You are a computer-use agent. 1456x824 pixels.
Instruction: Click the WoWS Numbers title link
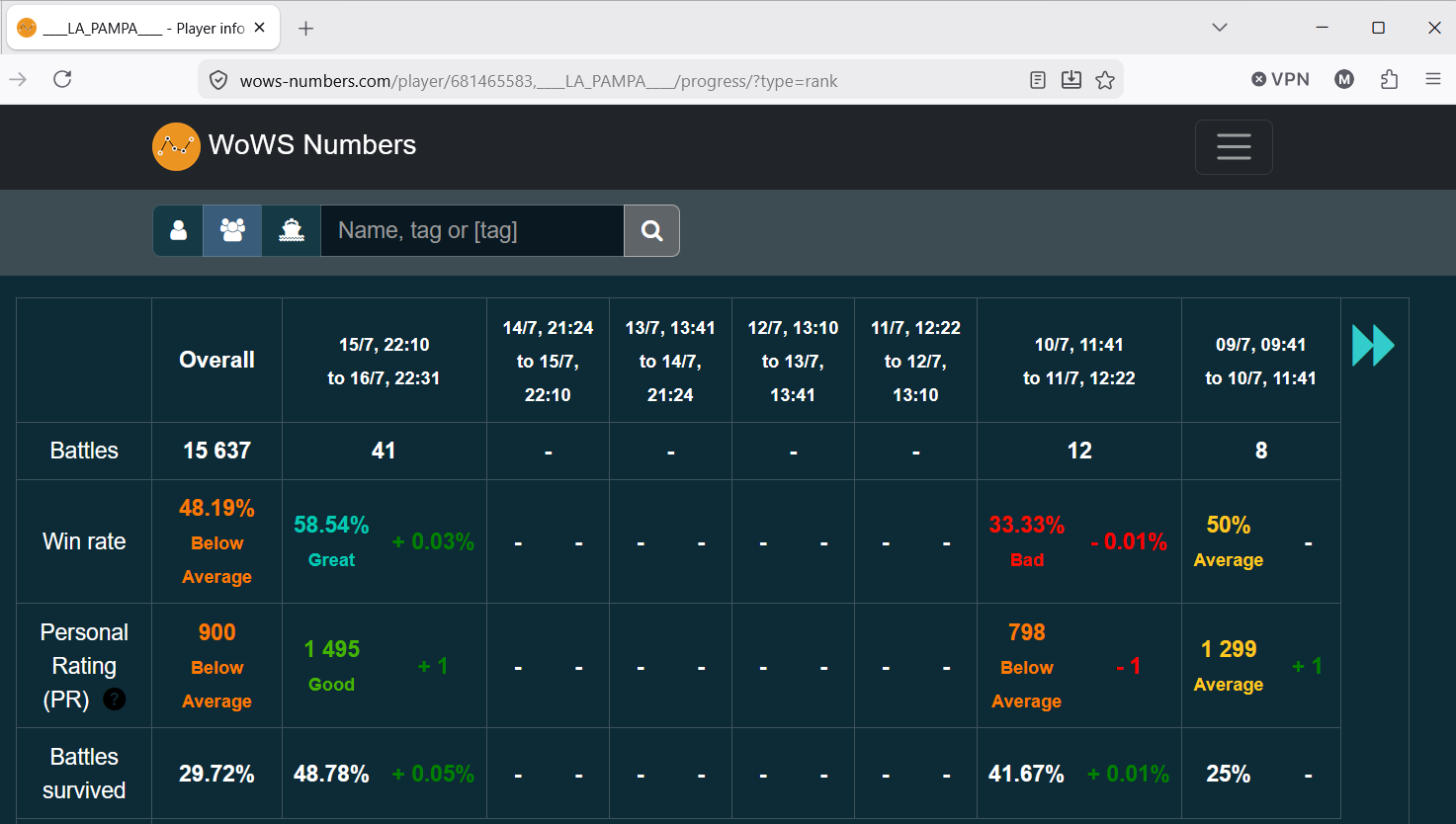(312, 145)
